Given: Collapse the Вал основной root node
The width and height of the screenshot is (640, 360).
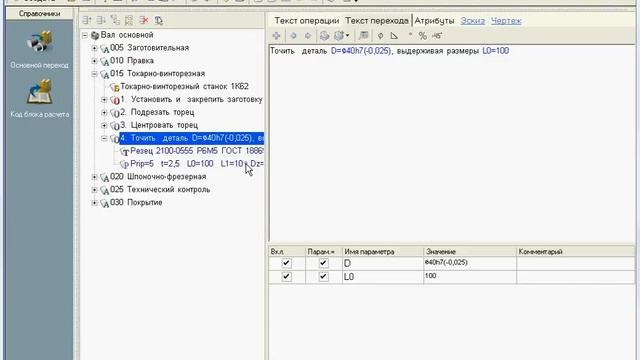Looking at the screenshot, I should (84, 35).
